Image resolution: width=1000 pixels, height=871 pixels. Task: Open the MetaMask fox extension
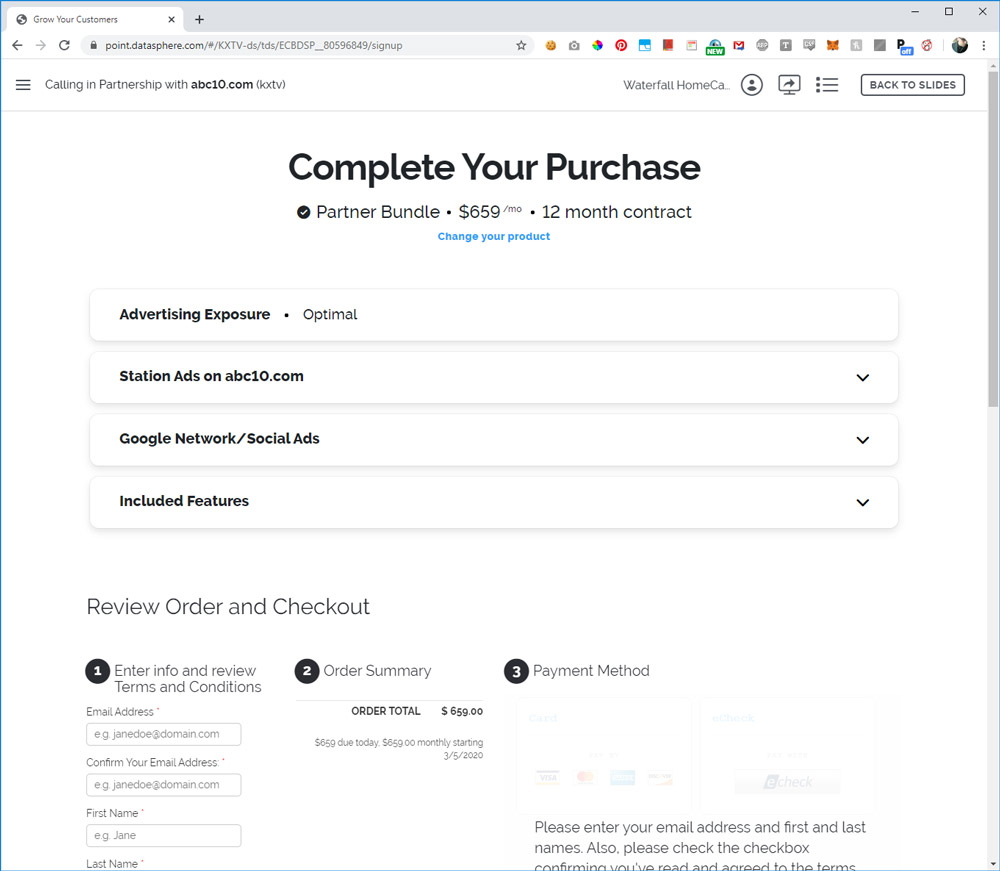coord(832,45)
